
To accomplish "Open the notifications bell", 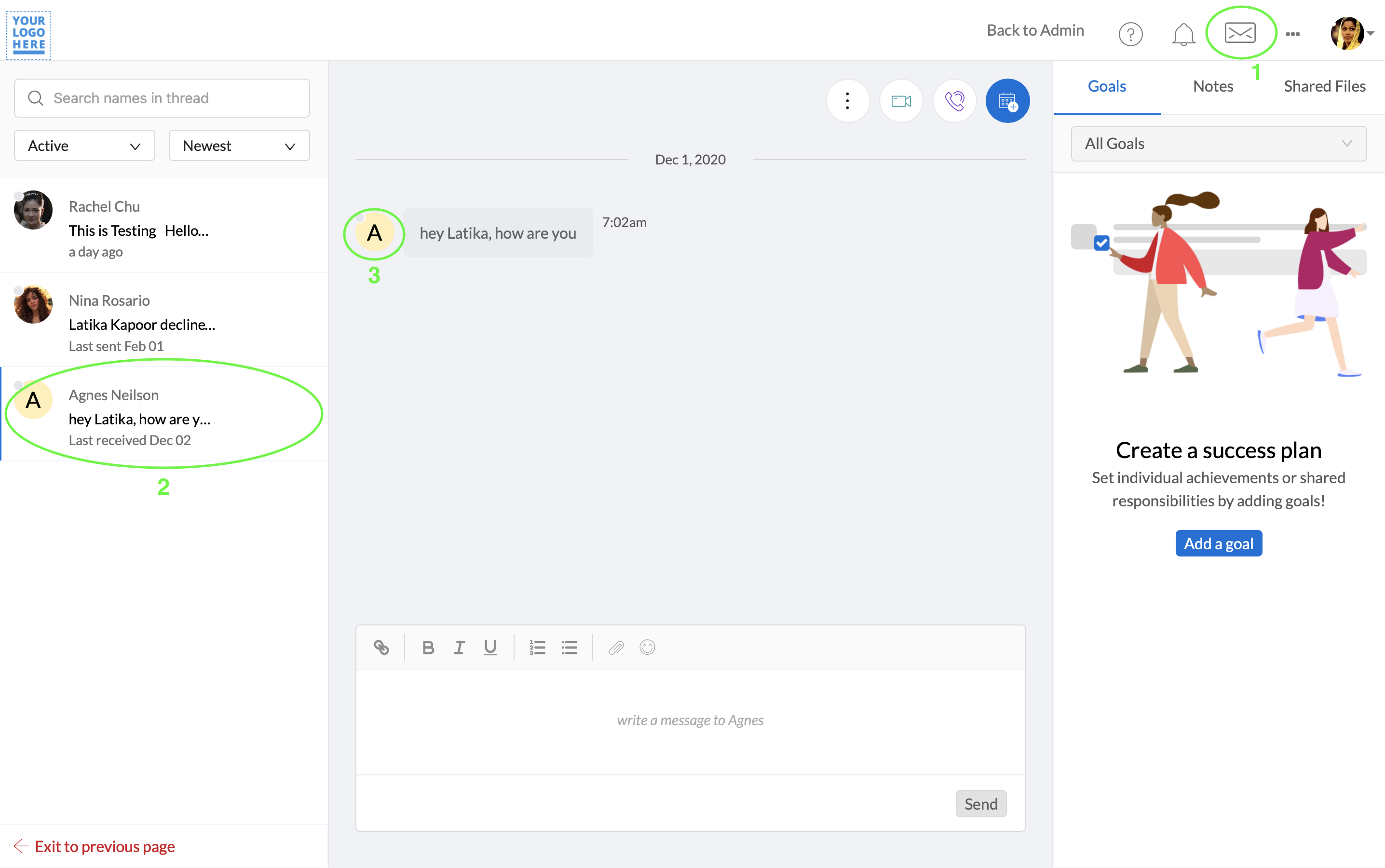I will [1183, 34].
